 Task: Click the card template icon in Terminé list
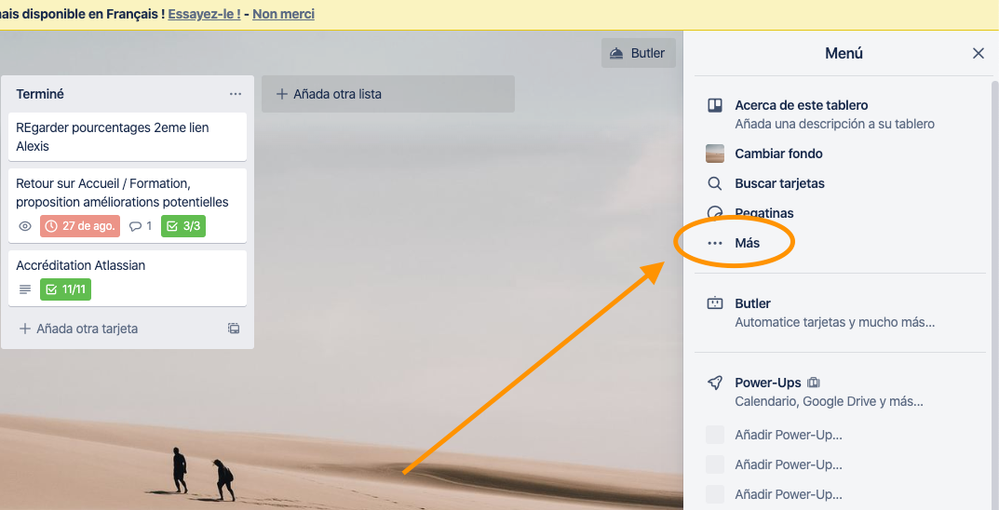234,328
